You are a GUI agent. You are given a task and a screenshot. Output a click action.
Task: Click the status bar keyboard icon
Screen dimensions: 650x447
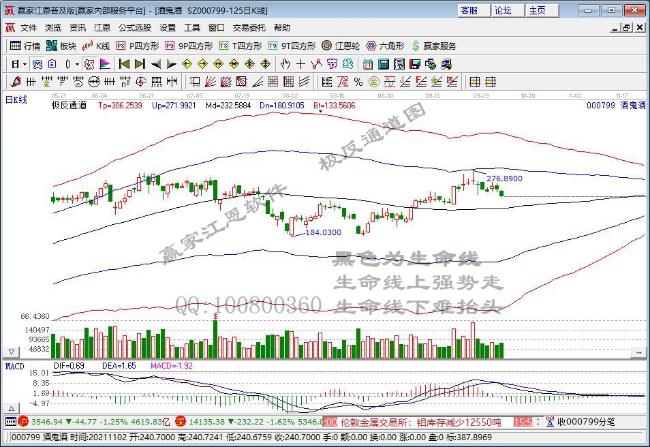[11, 422]
